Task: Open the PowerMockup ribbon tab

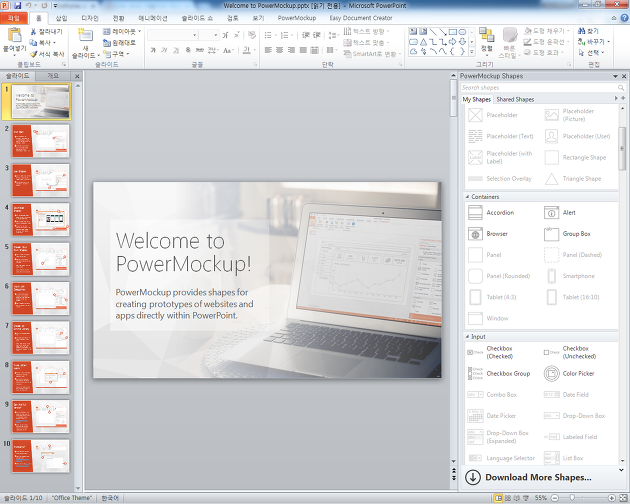Action: (x=297, y=18)
